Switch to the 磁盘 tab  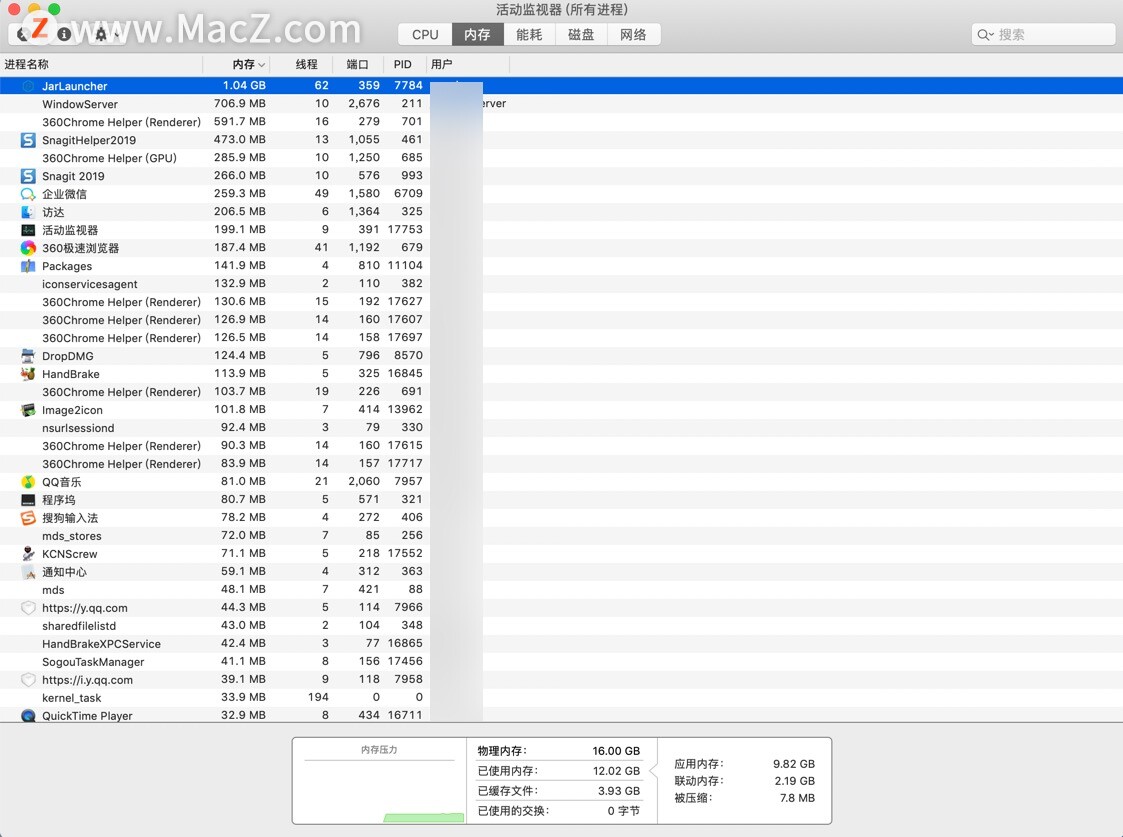point(581,34)
